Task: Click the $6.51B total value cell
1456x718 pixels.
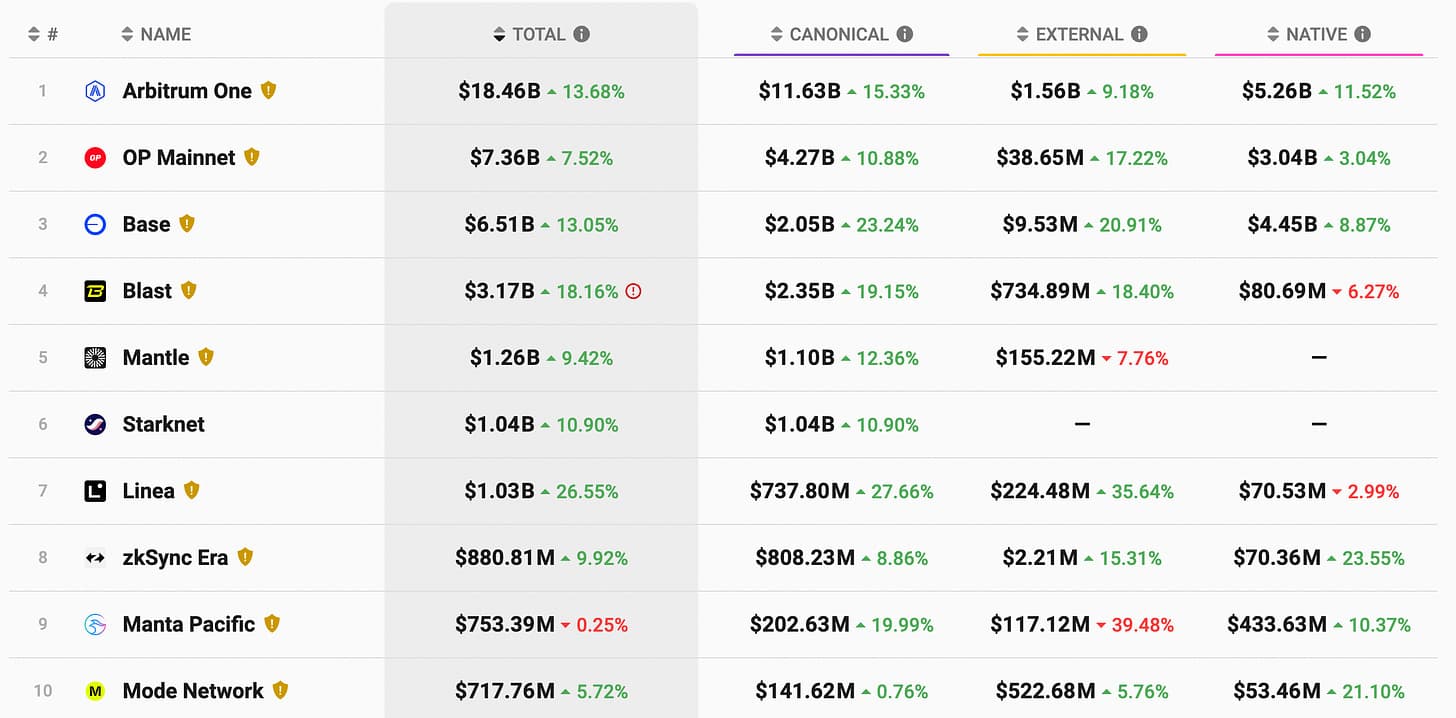Action: pyautogui.click(x=499, y=224)
